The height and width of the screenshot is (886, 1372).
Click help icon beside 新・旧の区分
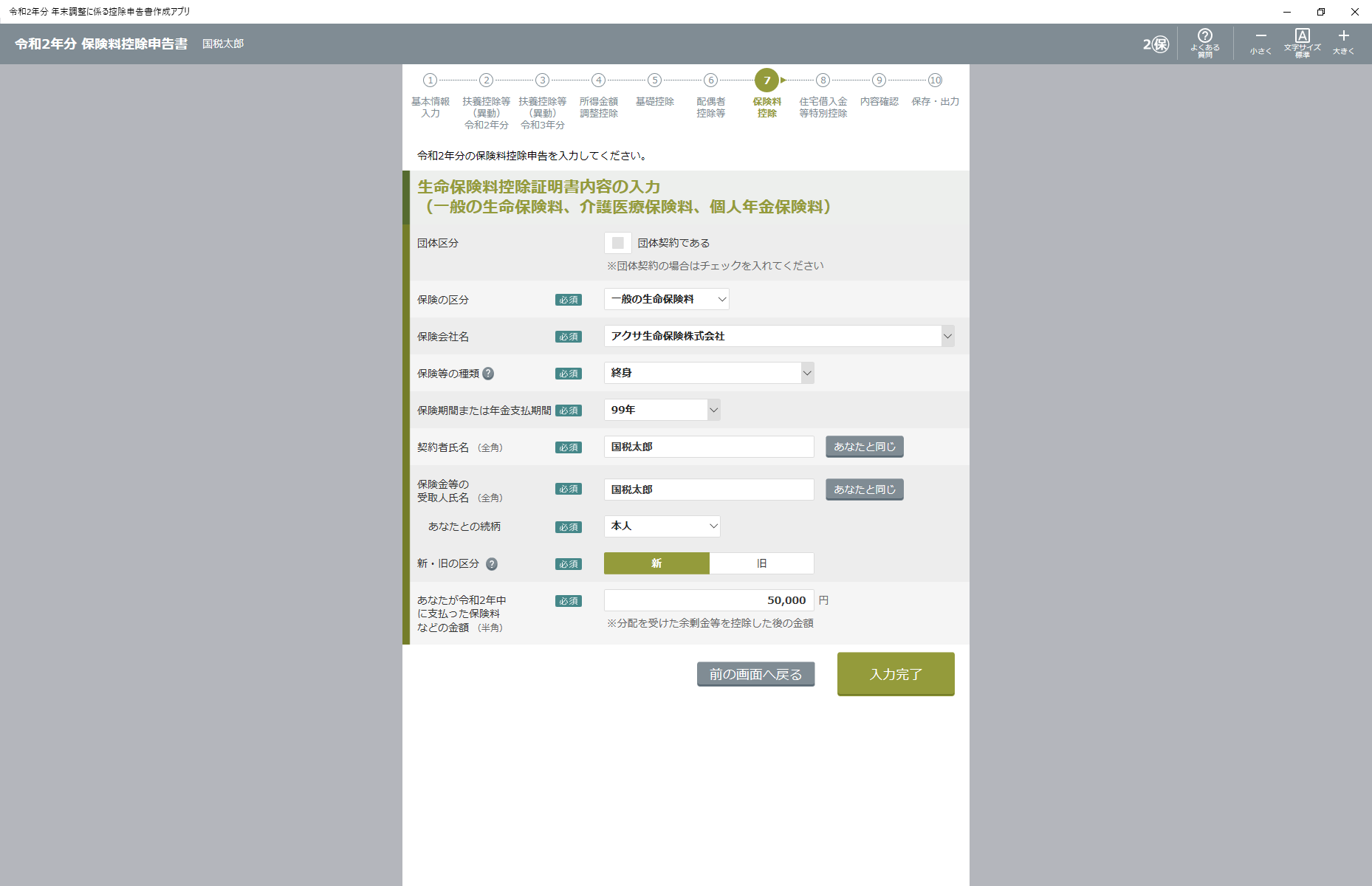click(492, 564)
